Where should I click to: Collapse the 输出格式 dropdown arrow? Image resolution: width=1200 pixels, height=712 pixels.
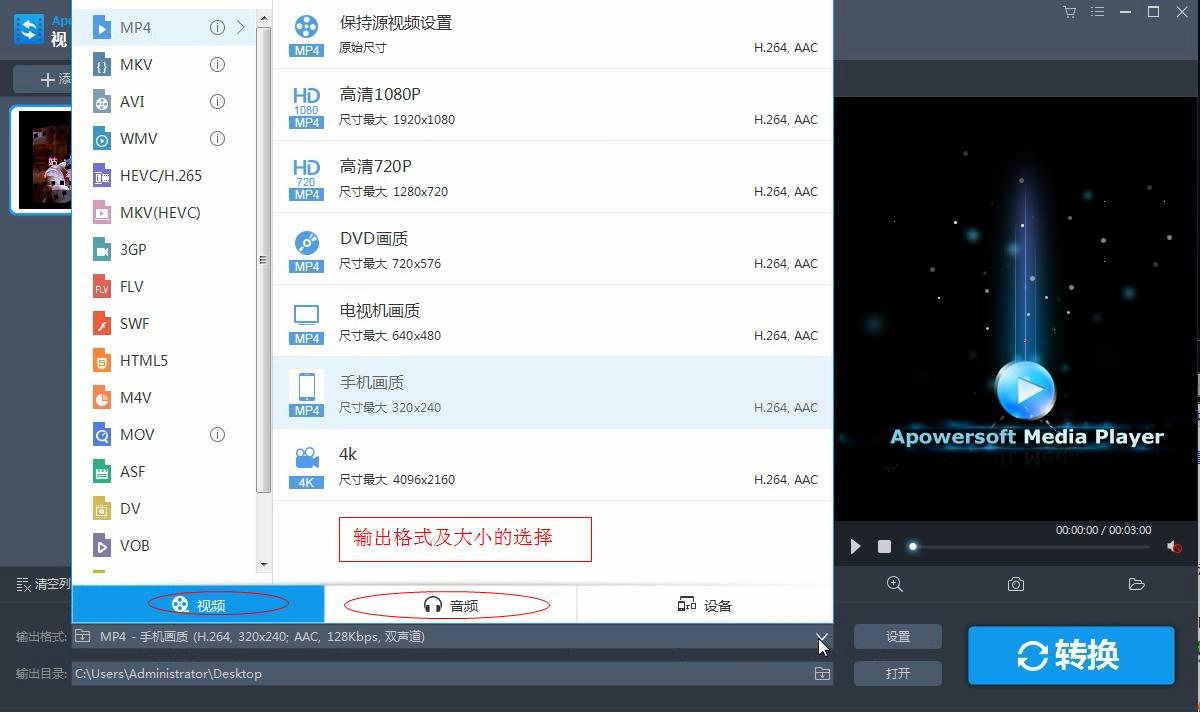coord(821,637)
